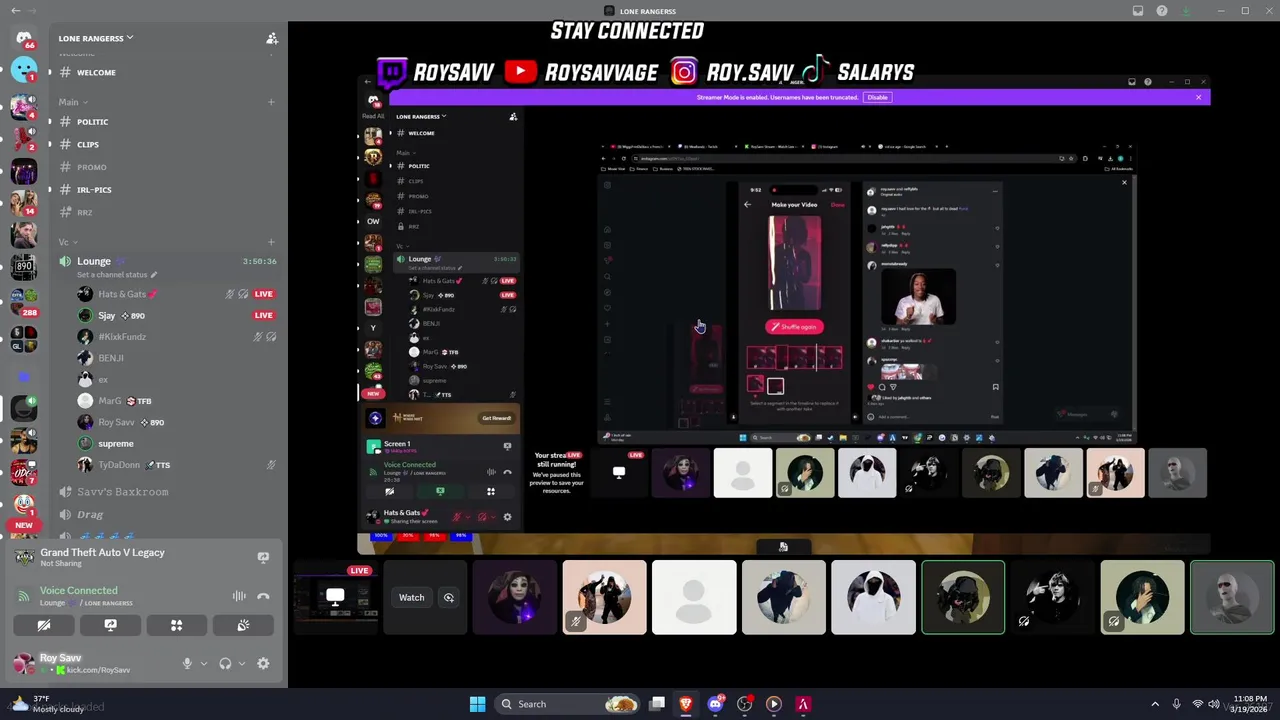
Task: Click the Voice Connected signal icon
Action: pos(24,596)
